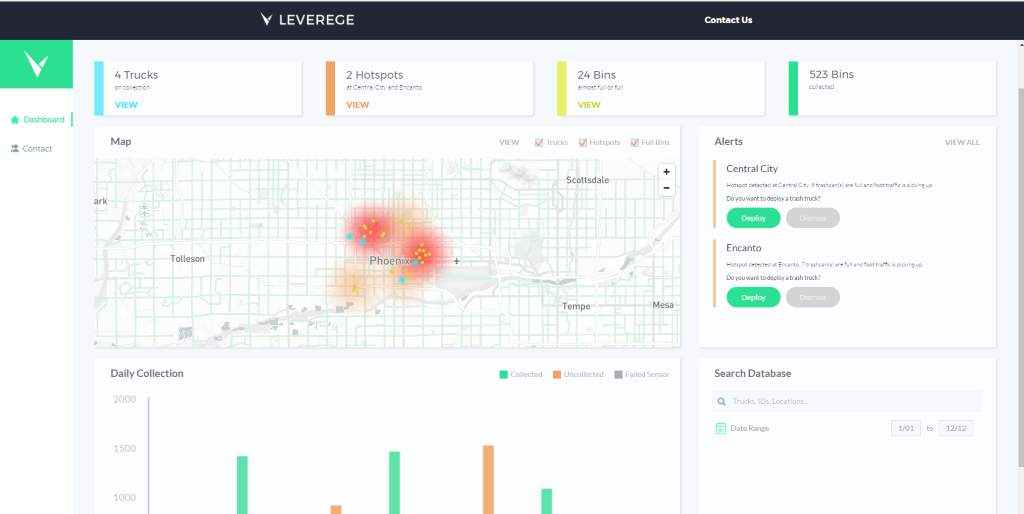Toggle the Hotspots map checkbox
Screen dimensions: 1024x514
click(x=583, y=142)
